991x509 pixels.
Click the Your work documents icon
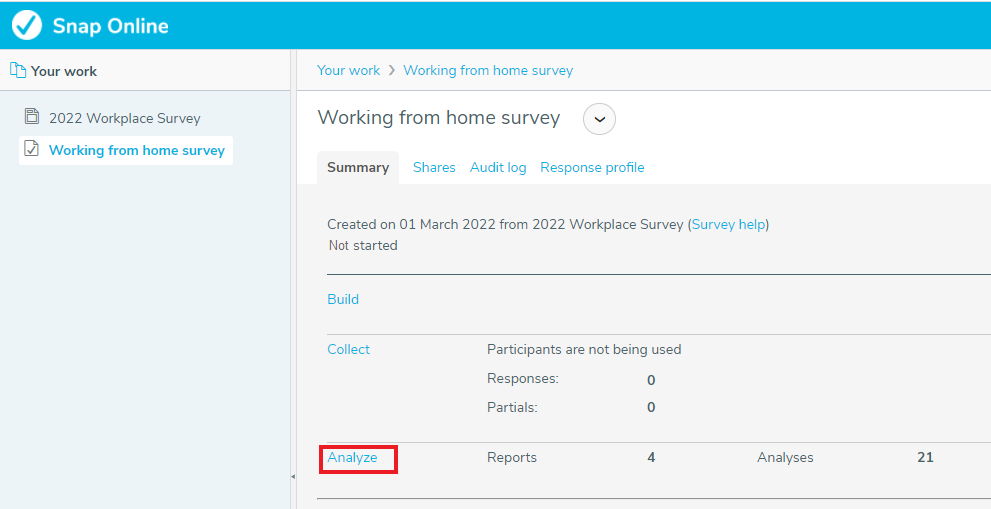(18, 70)
